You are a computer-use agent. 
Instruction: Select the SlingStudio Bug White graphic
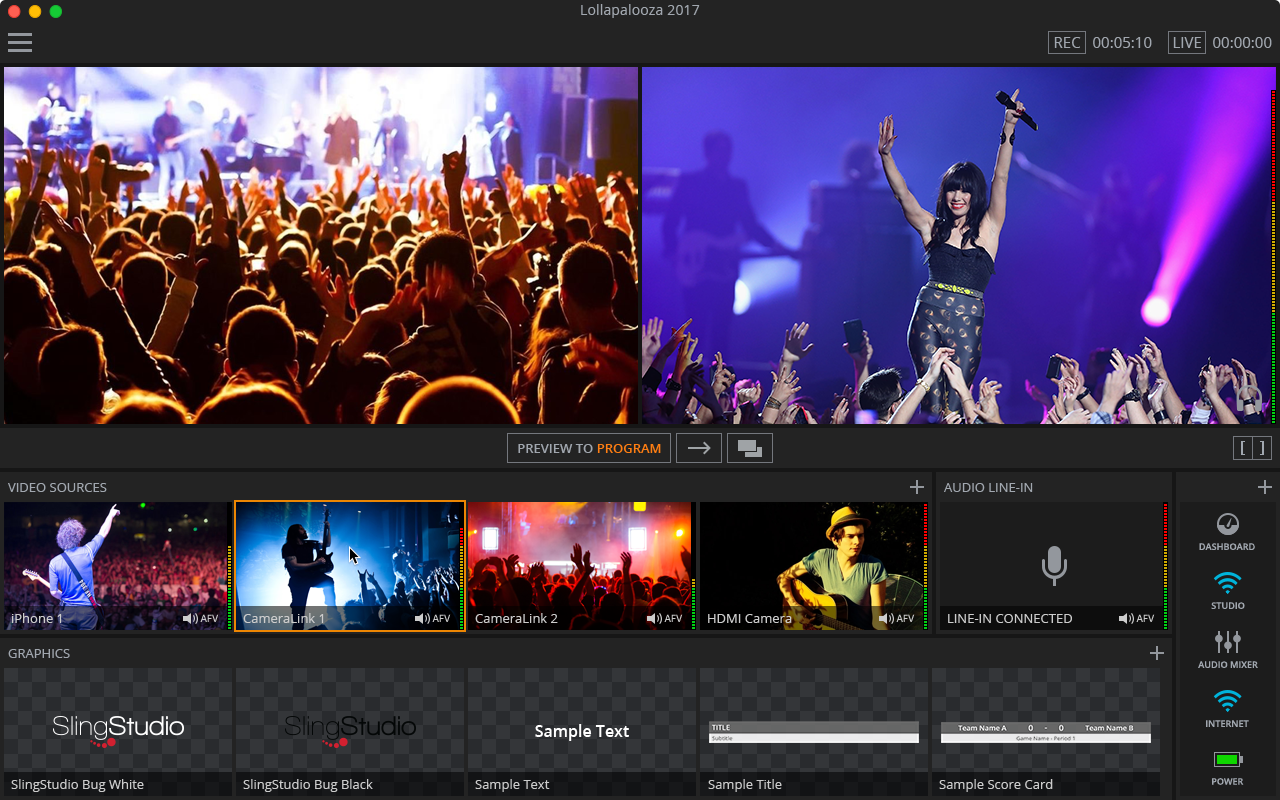click(117, 732)
